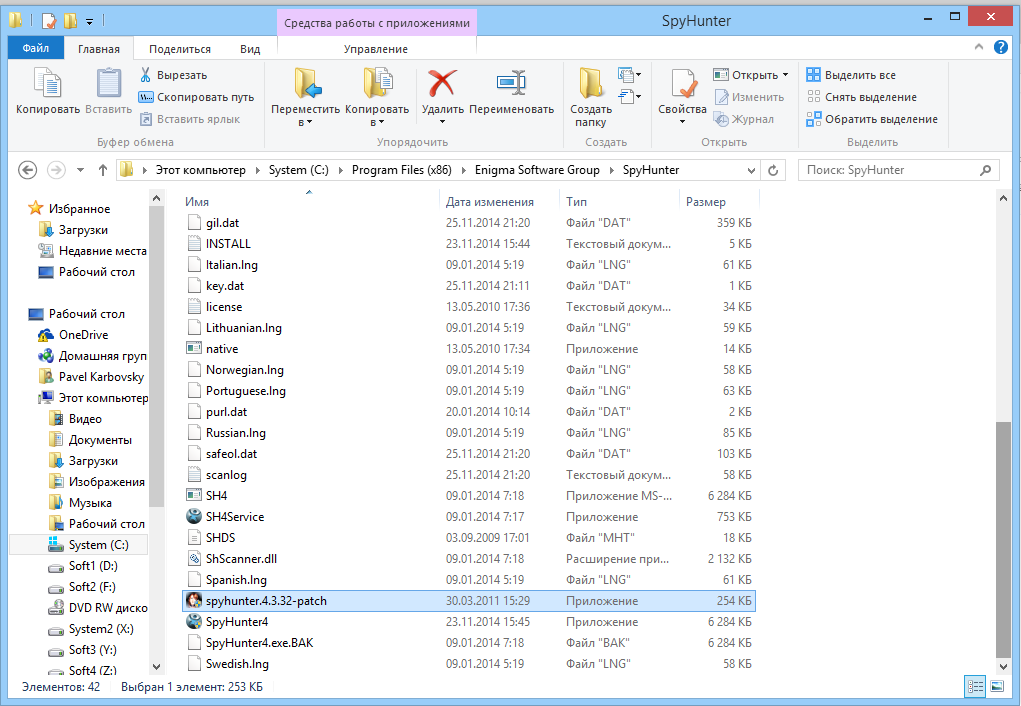Create new folder with Создать папку

[x=591, y=98]
